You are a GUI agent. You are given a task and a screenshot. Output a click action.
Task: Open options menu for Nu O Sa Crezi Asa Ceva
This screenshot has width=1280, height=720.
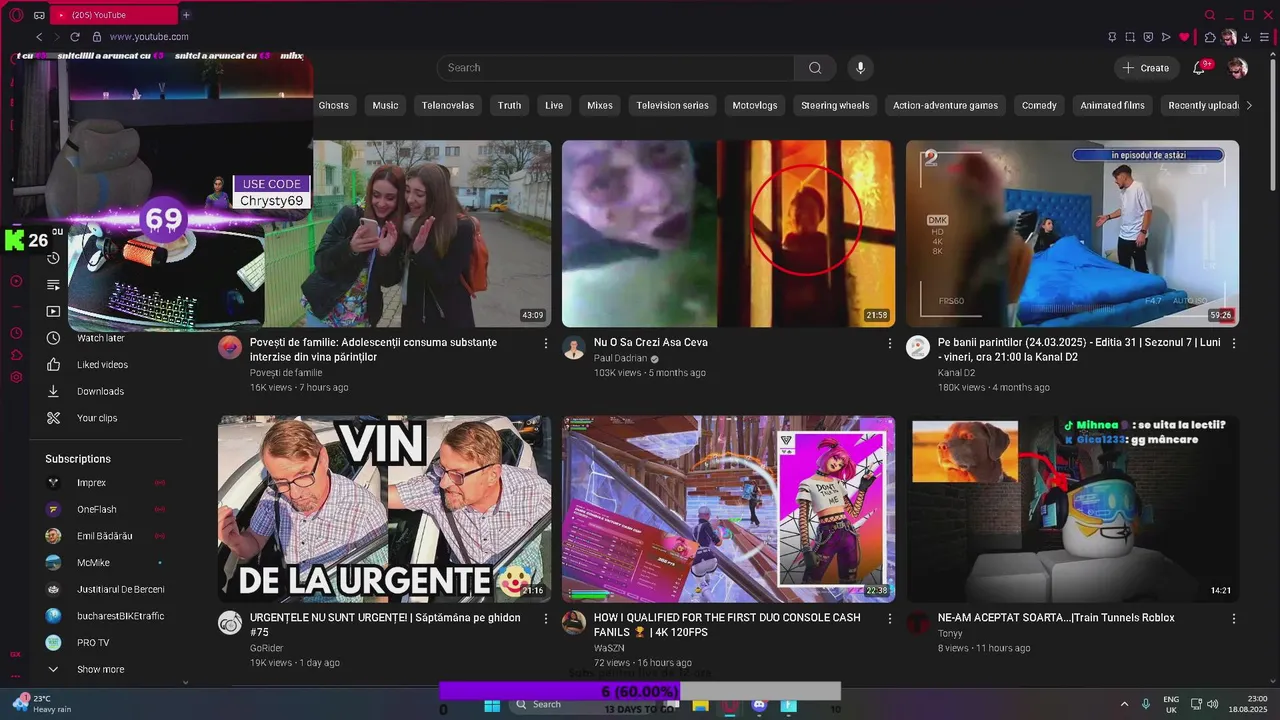pyautogui.click(x=890, y=343)
